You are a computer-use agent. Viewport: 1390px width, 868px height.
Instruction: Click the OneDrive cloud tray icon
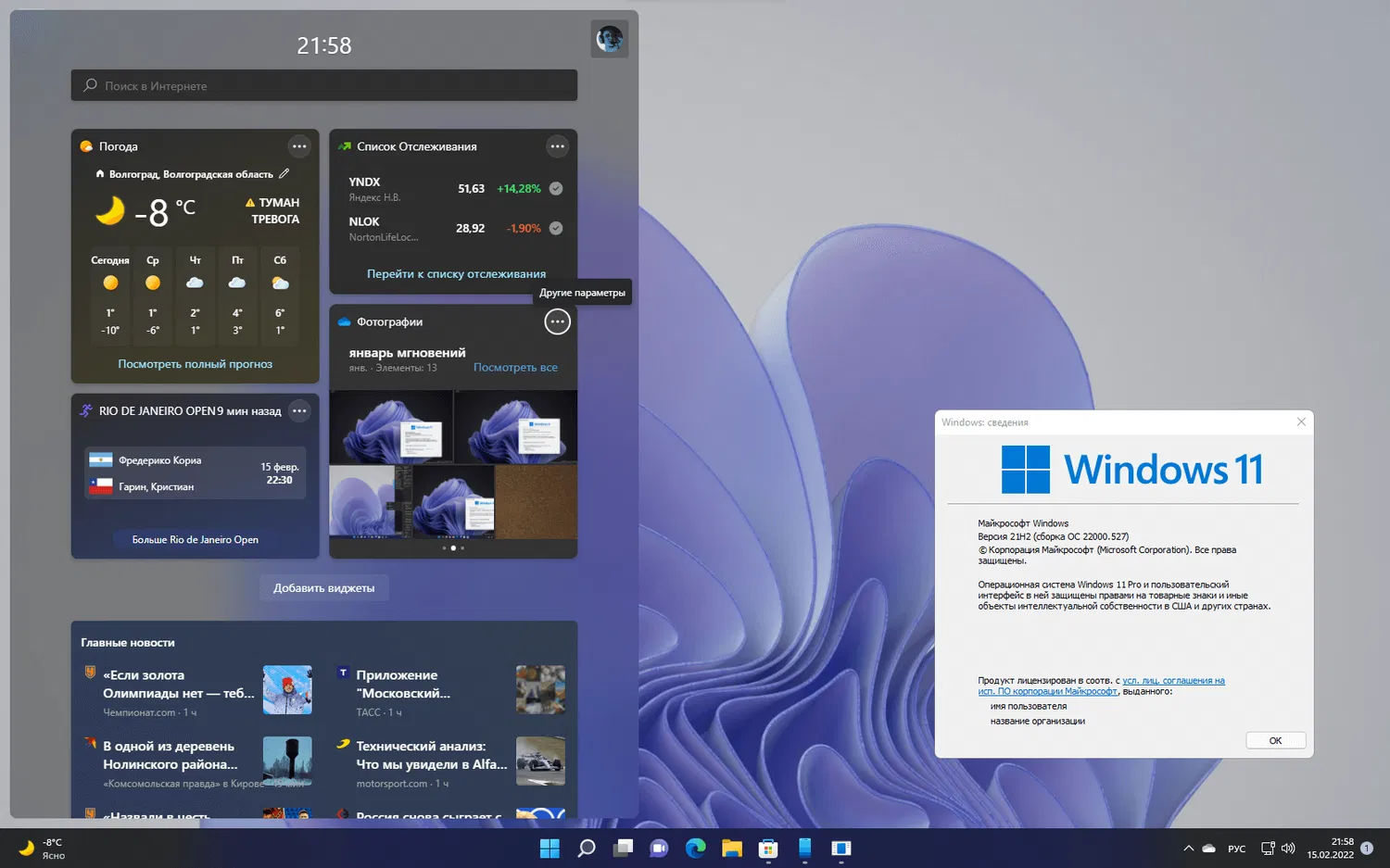point(1209,849)
